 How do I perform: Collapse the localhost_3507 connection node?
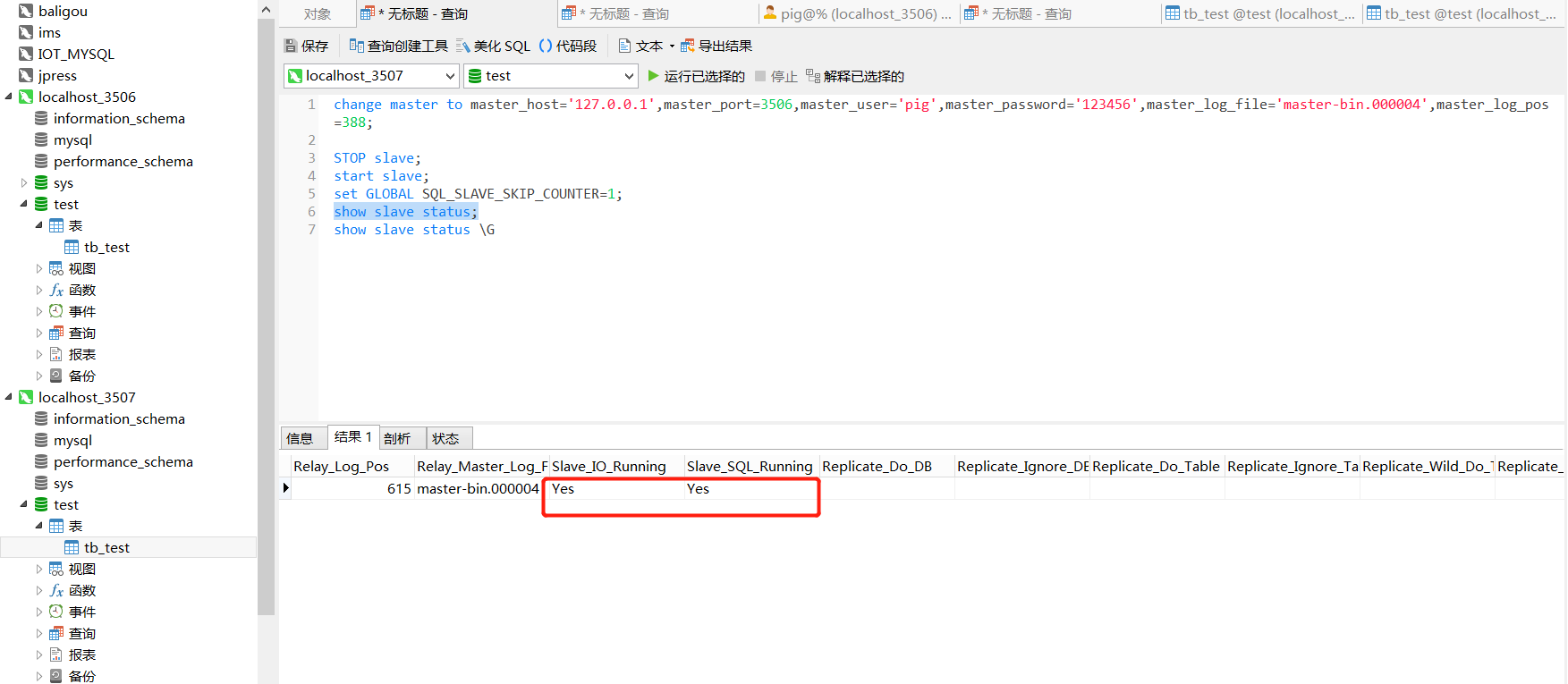(9, 397)
